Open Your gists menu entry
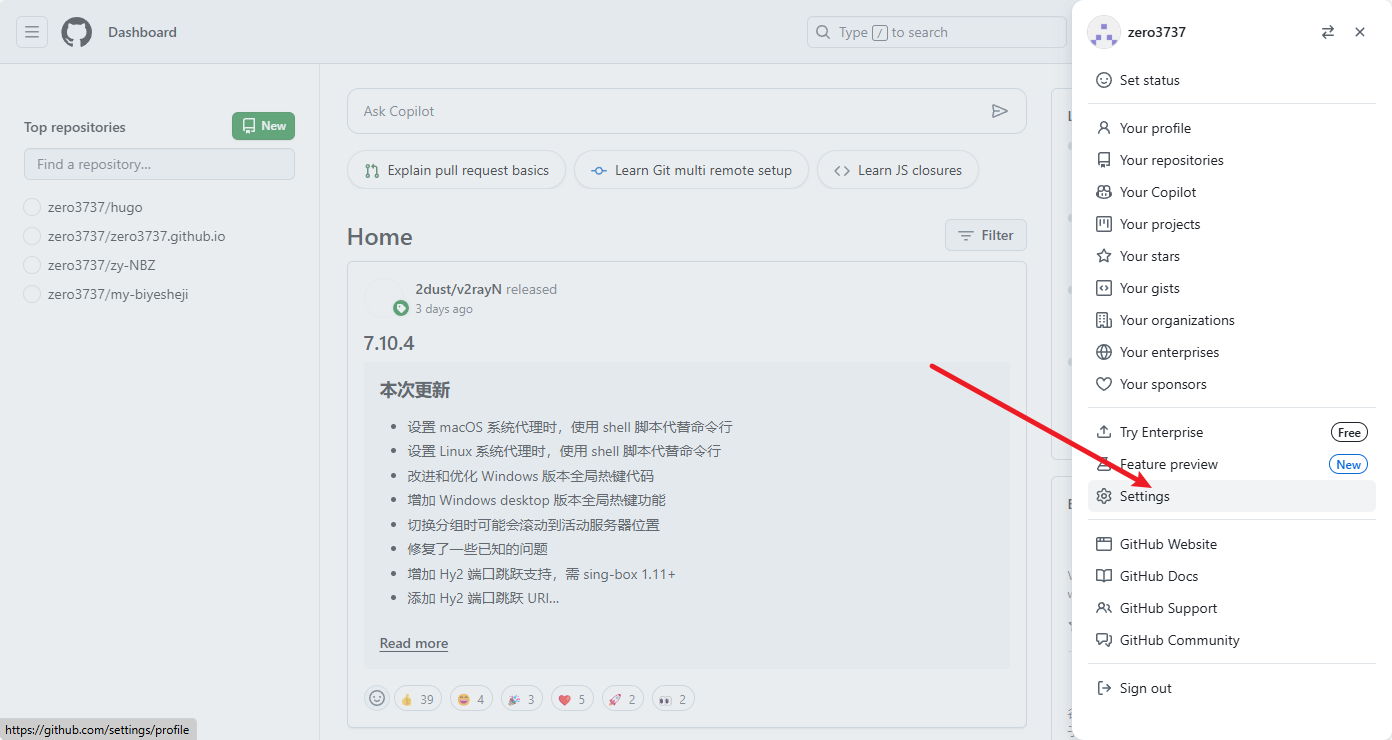Viewport: 1392px width, 740px height. 1232,288
